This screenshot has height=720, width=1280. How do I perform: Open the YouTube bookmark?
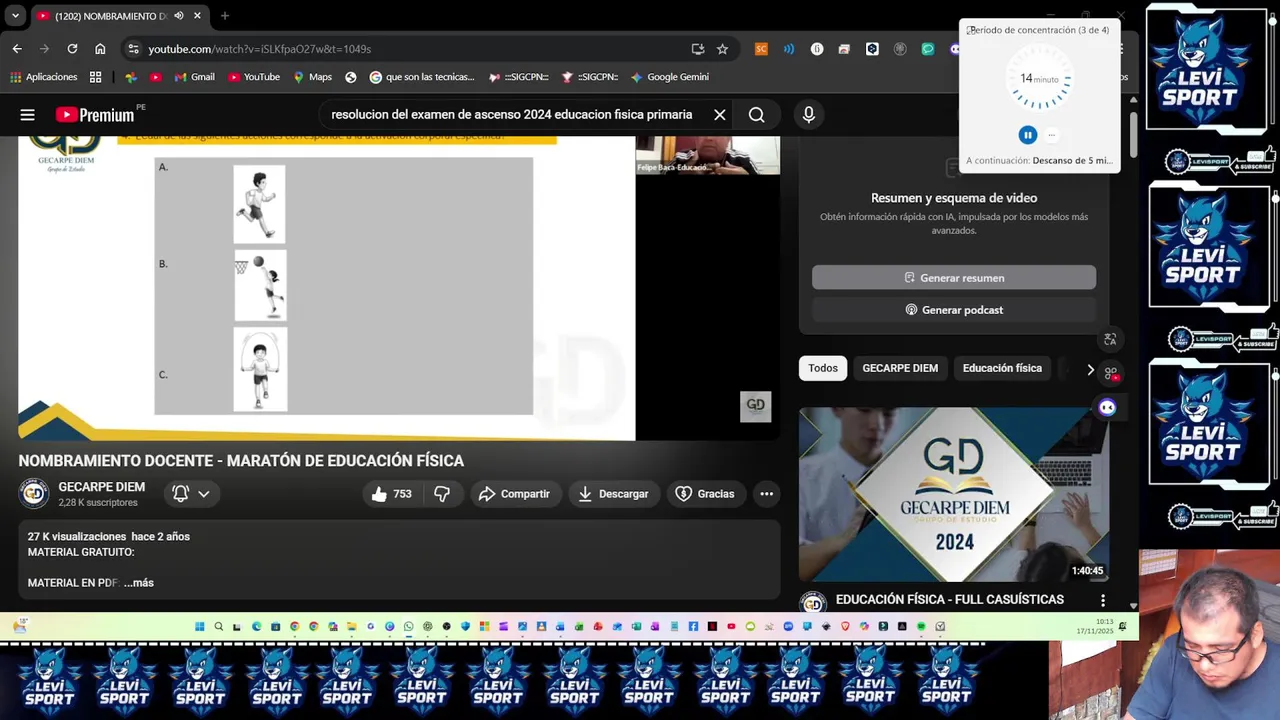tap(253, 77)
